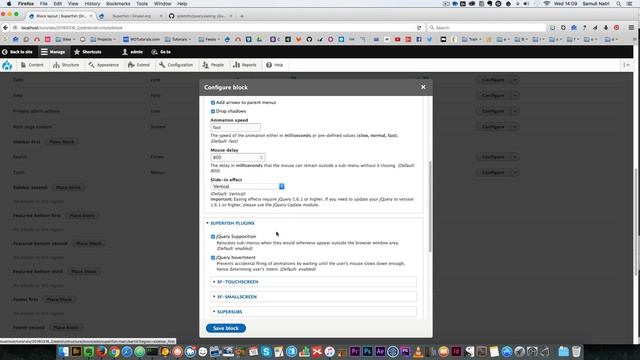Screen dimensions: 640x360
Task: Click the Go to toolbar item
Action: 161,52
